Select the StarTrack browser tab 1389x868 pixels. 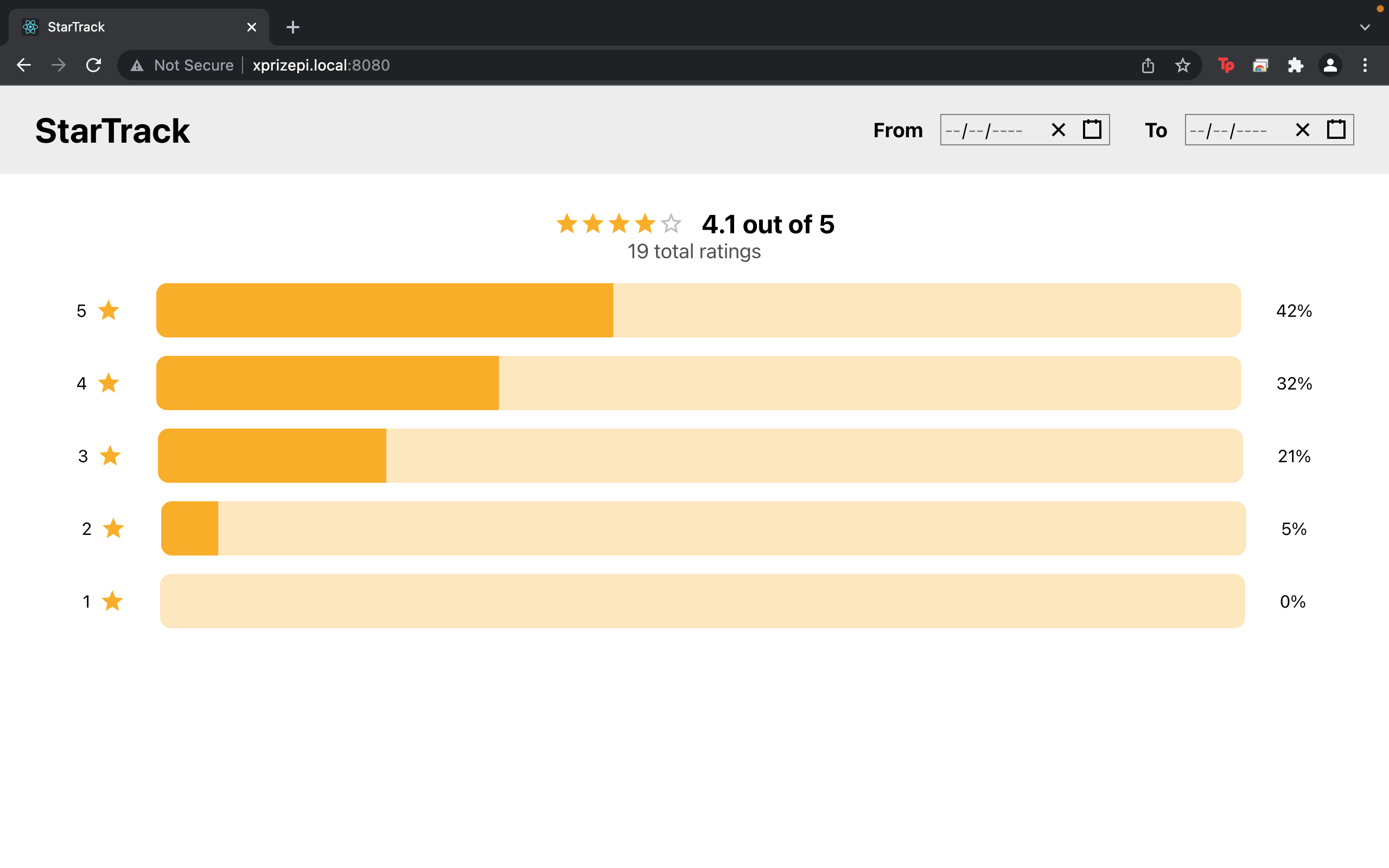pyautogui.click(x=138, y=27)
